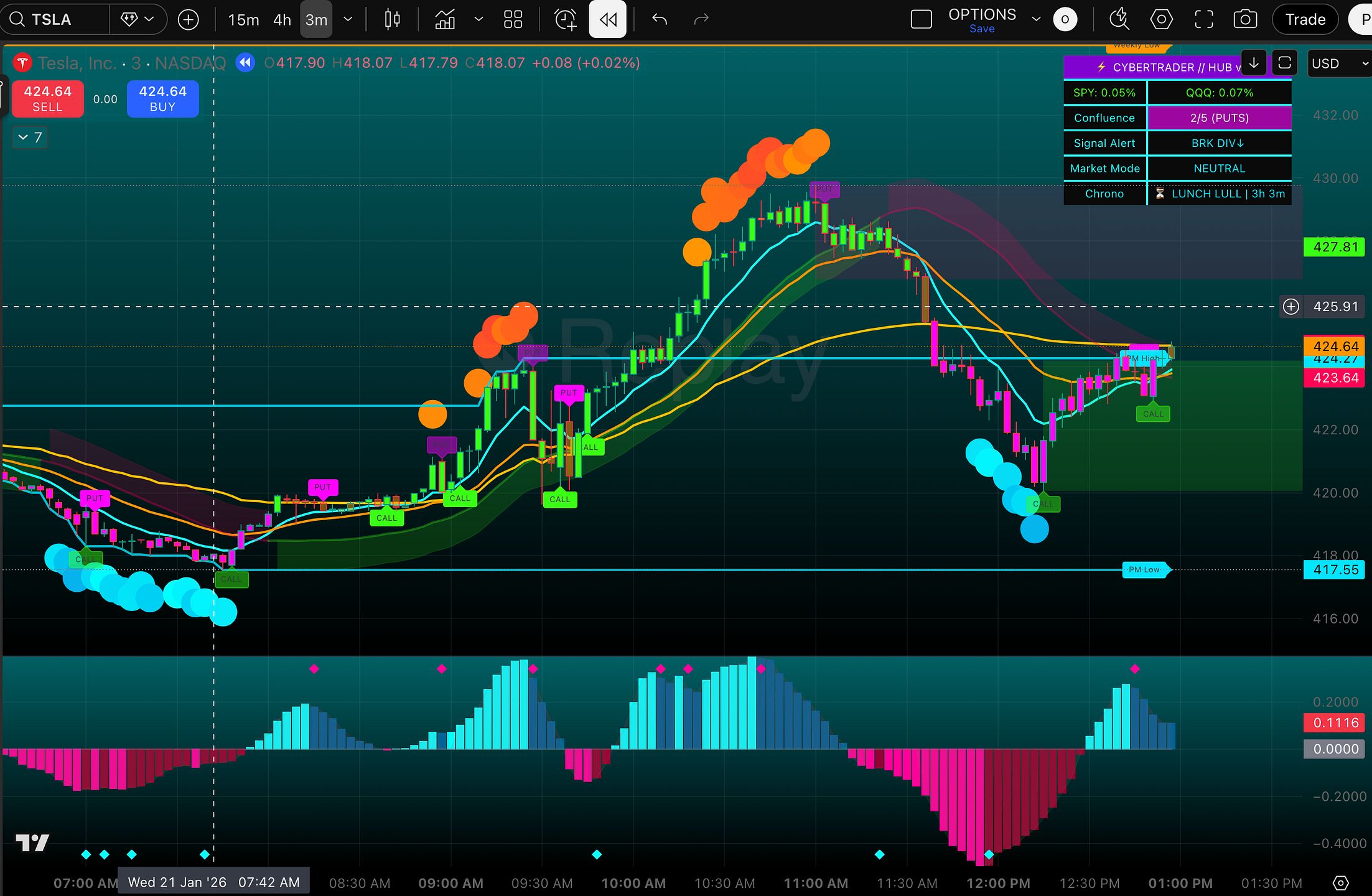
Task: Click the red 0.1116 oscillator value label
Action: 1335,723
